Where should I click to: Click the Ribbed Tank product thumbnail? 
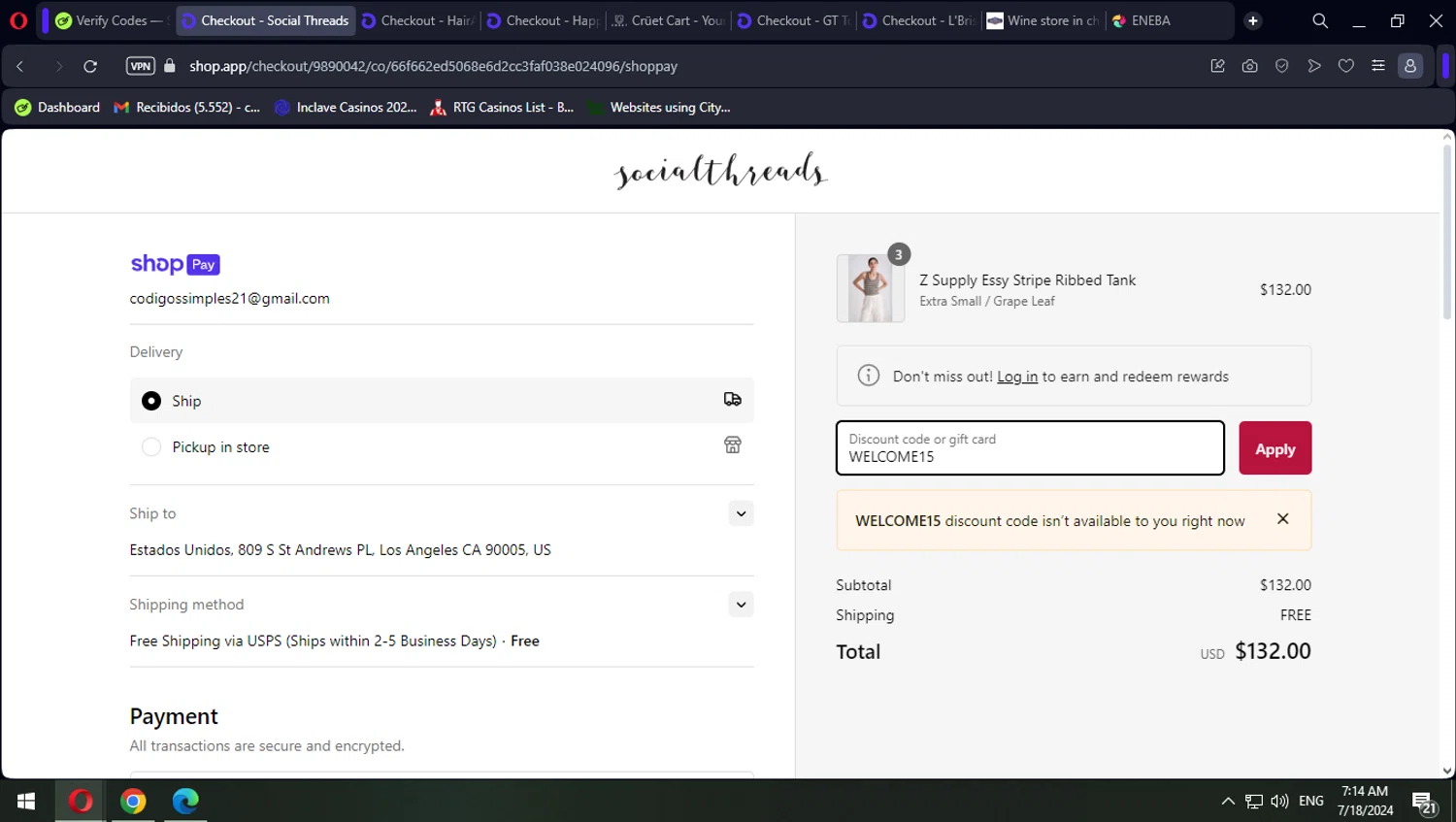click(x=871, y=288)
